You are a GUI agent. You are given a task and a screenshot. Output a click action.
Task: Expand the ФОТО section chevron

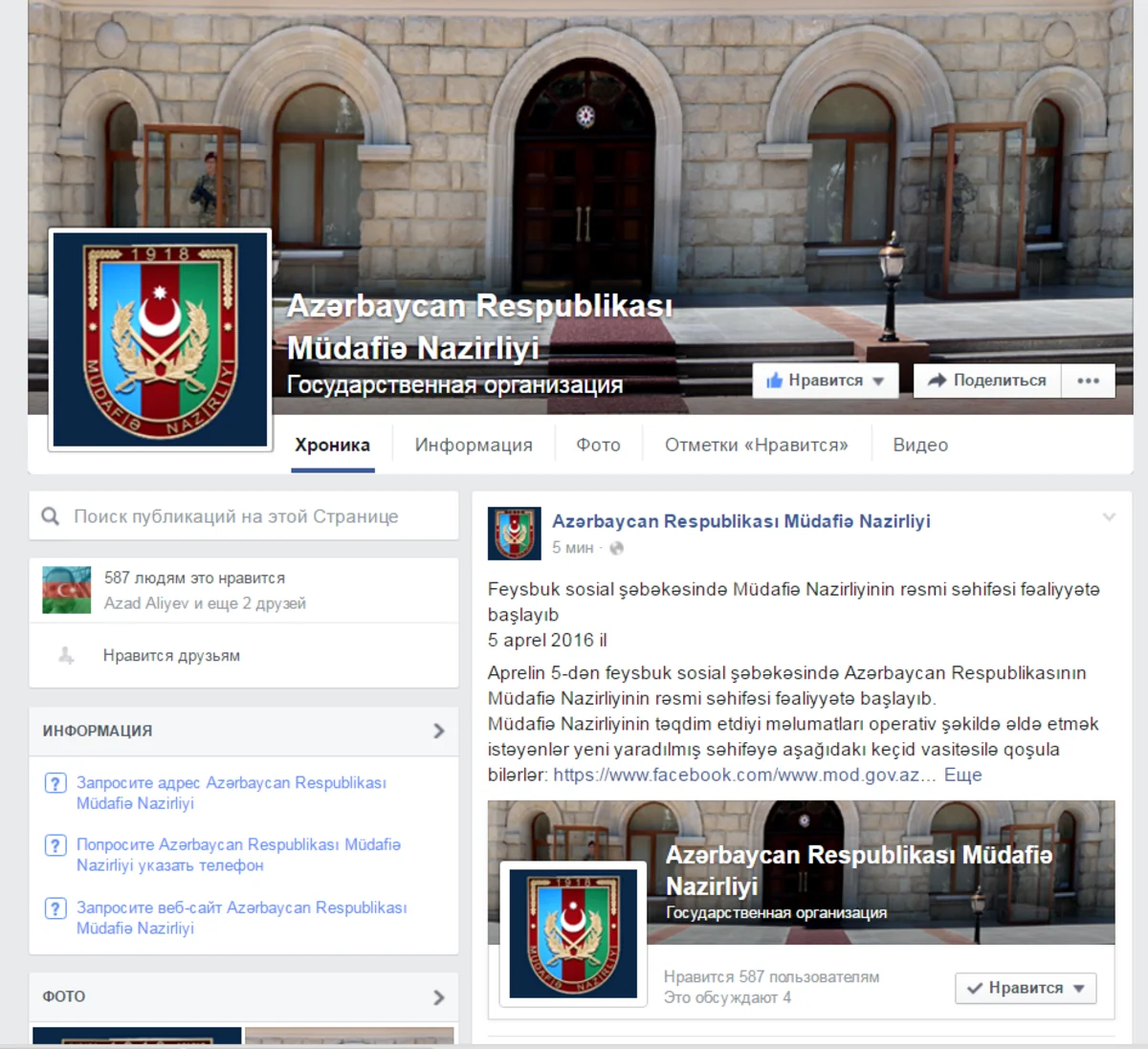click(x=439, y=997)
